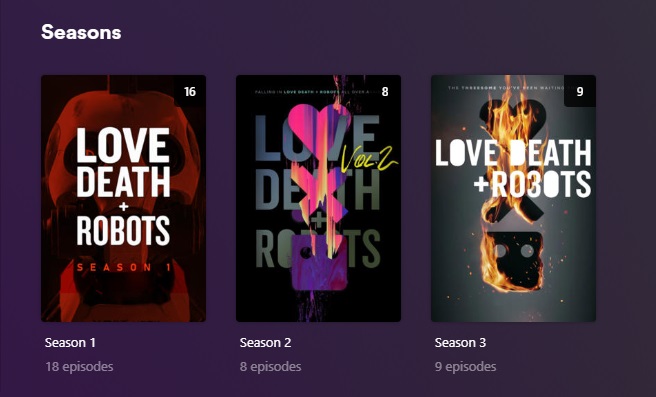656x397 pixels.
Task: Open the Season 3 flaming poster
Action: point(513,198)
